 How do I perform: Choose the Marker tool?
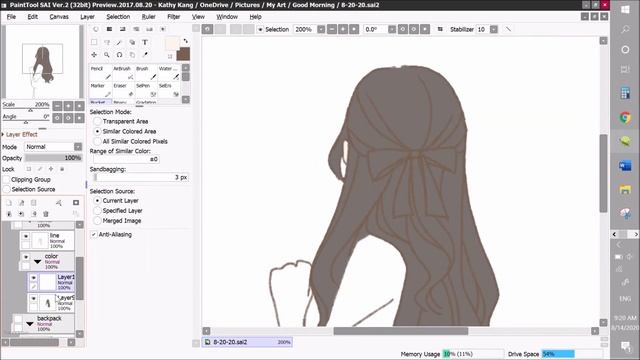click(x=100, y=90)
